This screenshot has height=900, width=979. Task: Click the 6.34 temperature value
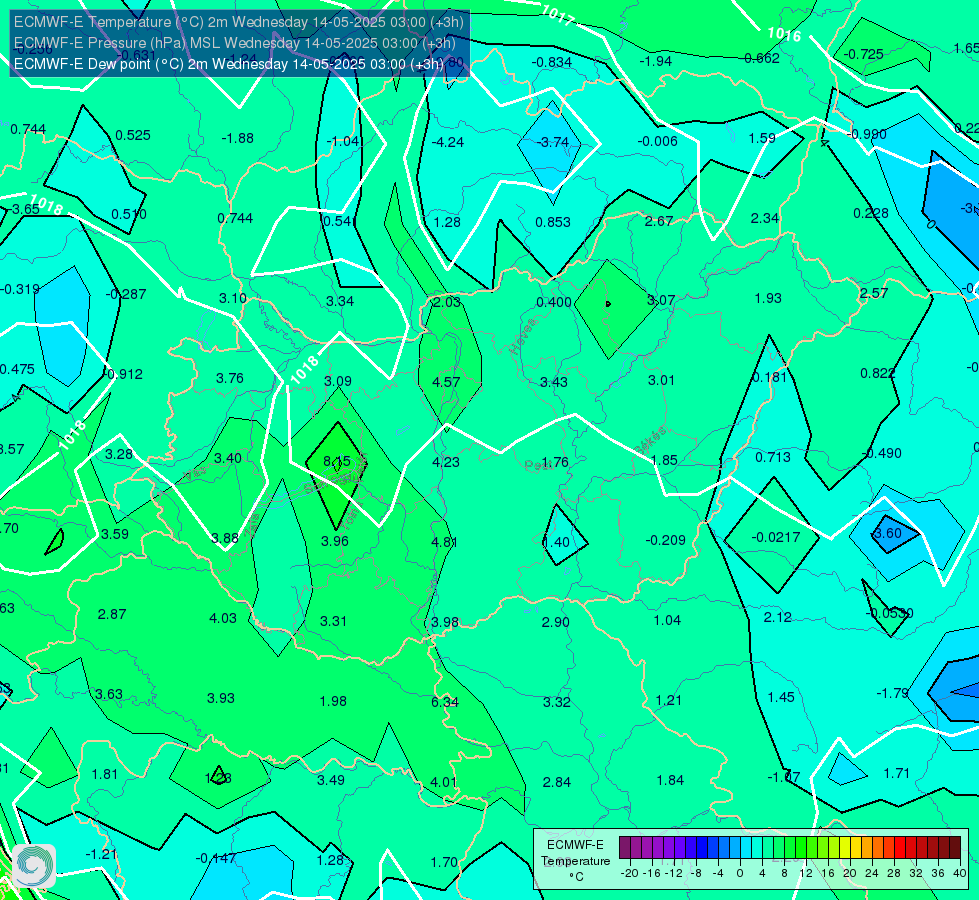pyautogui.click(x=445, y=702)
